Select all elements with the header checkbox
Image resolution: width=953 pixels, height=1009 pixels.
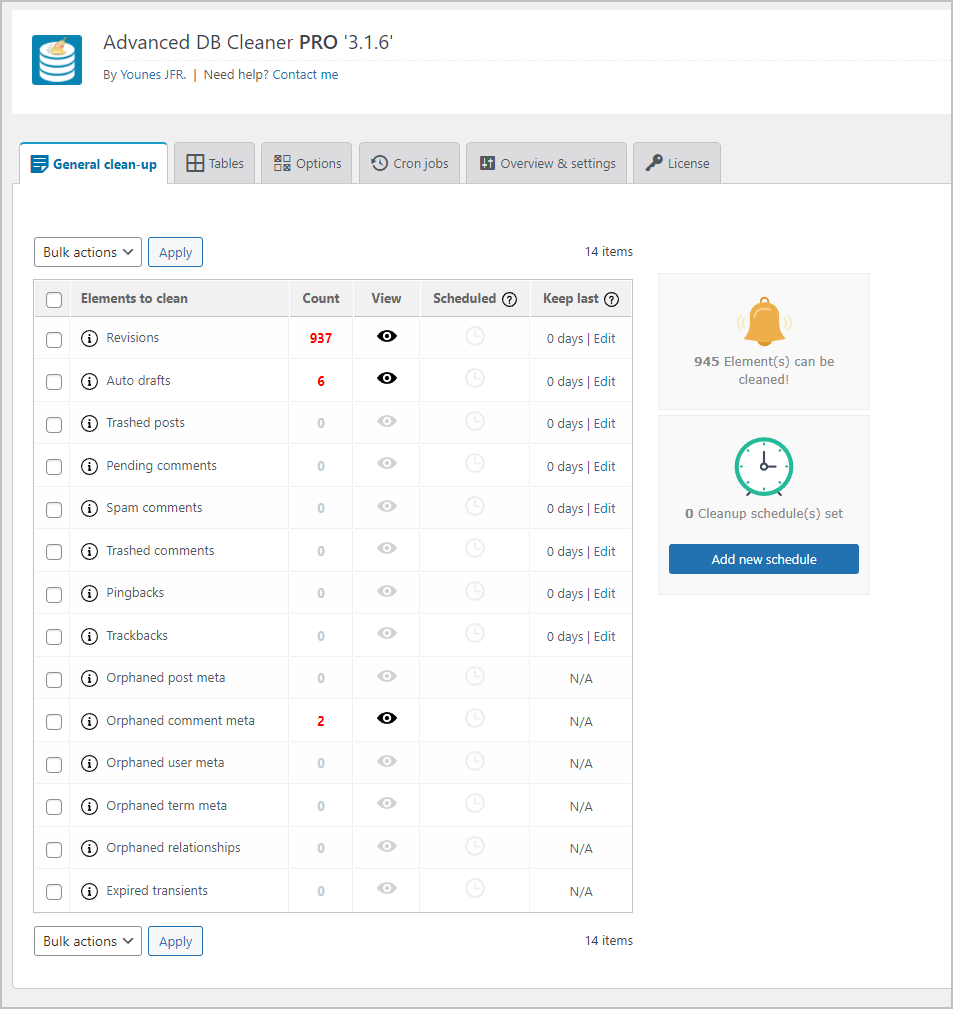[x=53, y=298]
